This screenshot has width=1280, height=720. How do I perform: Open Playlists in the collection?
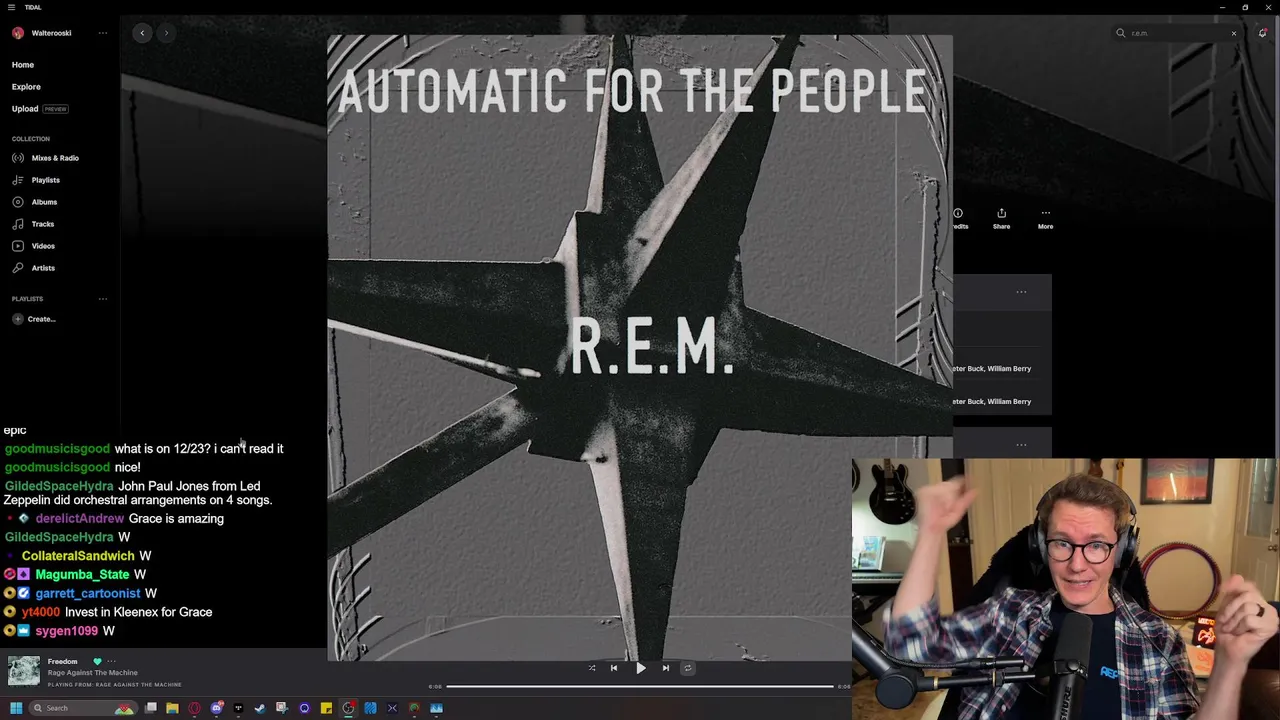pos(37,180)
